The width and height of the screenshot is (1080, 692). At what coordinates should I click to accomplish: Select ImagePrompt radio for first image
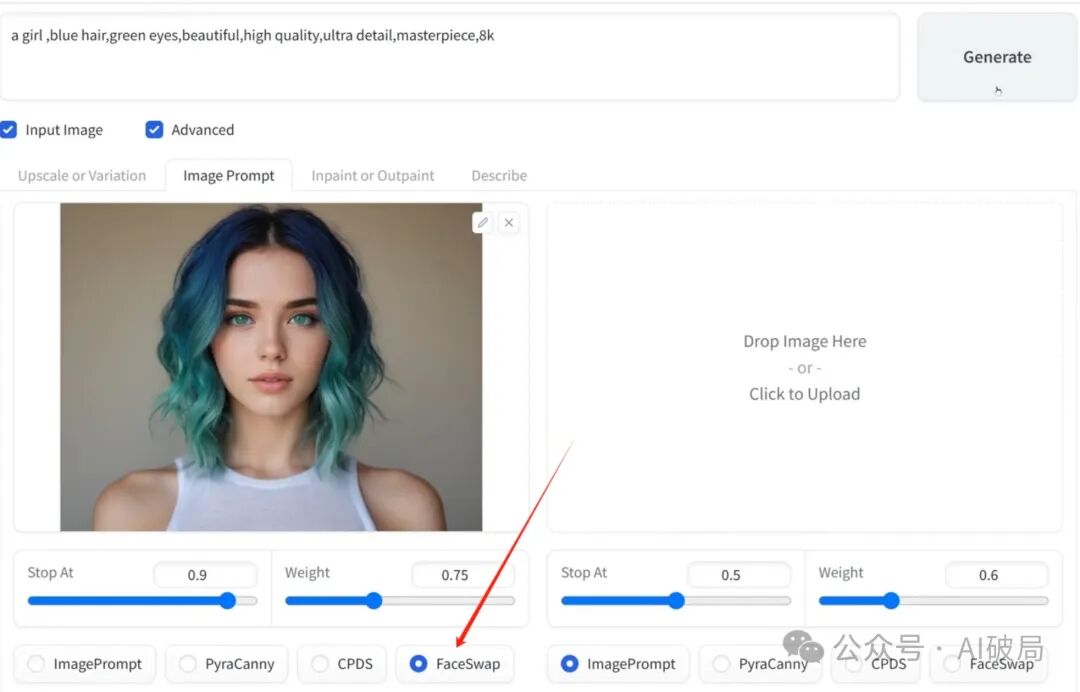coord(36,664)
